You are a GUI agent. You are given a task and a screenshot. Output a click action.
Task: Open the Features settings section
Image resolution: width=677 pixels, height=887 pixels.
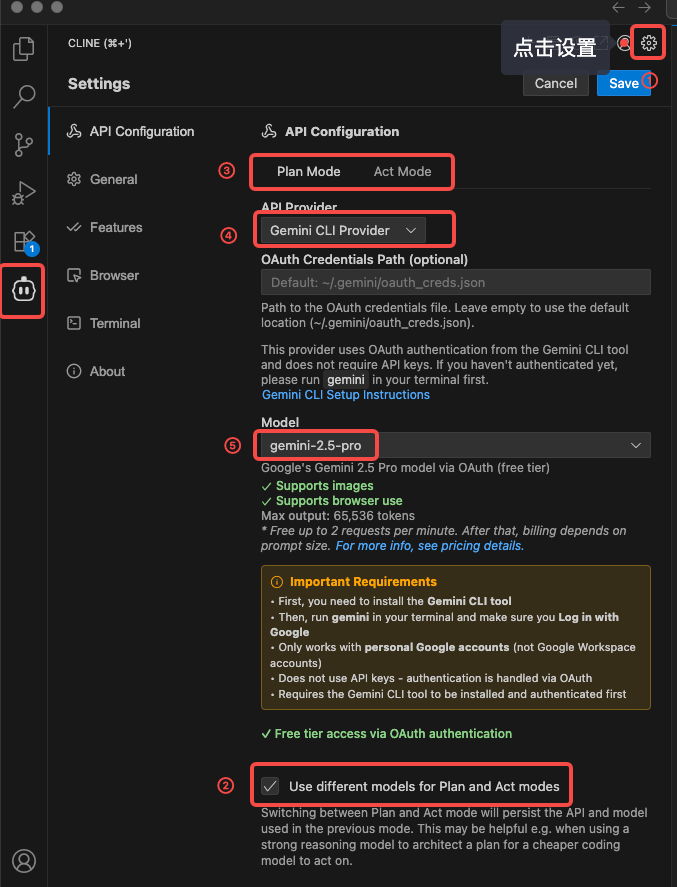click(x=116, y=227)
